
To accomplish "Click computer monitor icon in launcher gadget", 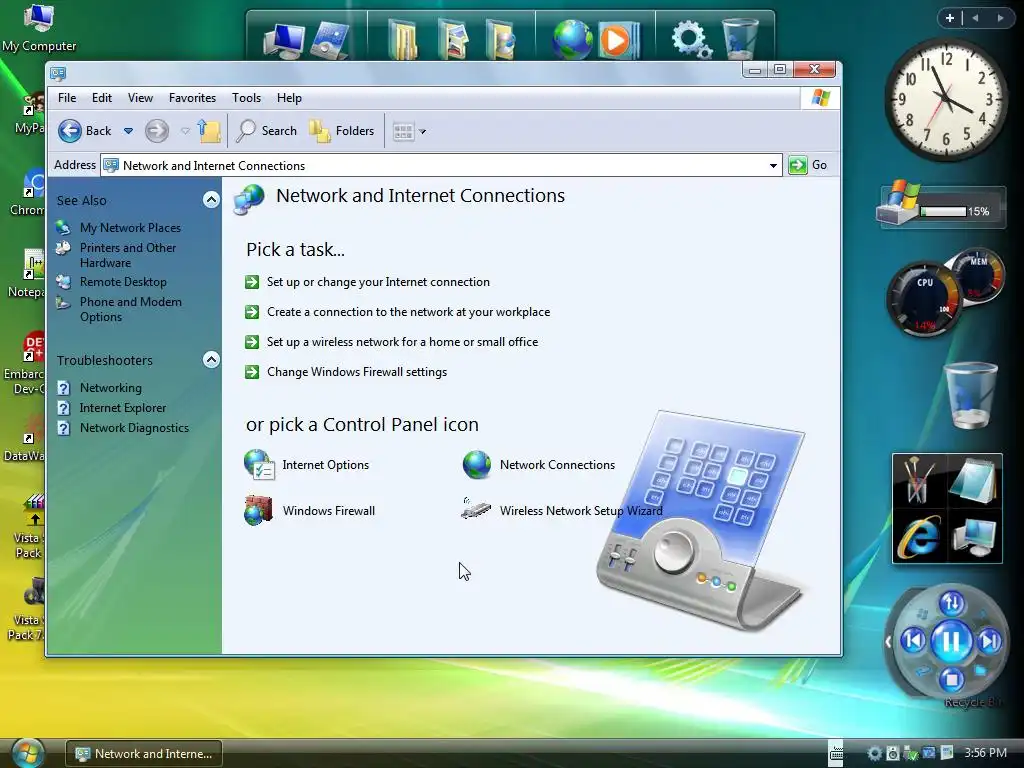I will tap(973, 537).
